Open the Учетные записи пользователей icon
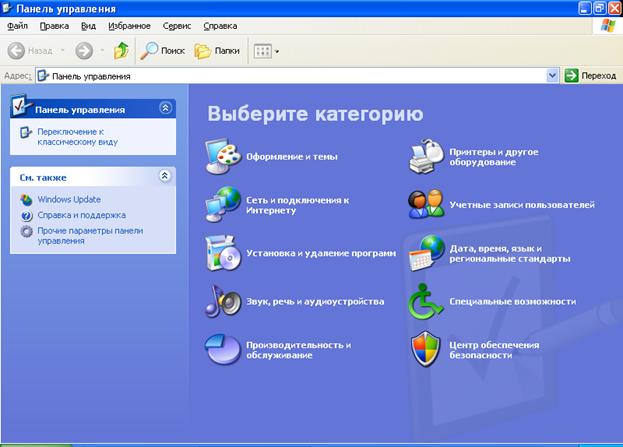The height and width of the screenshot is (447, 623). 427,204
